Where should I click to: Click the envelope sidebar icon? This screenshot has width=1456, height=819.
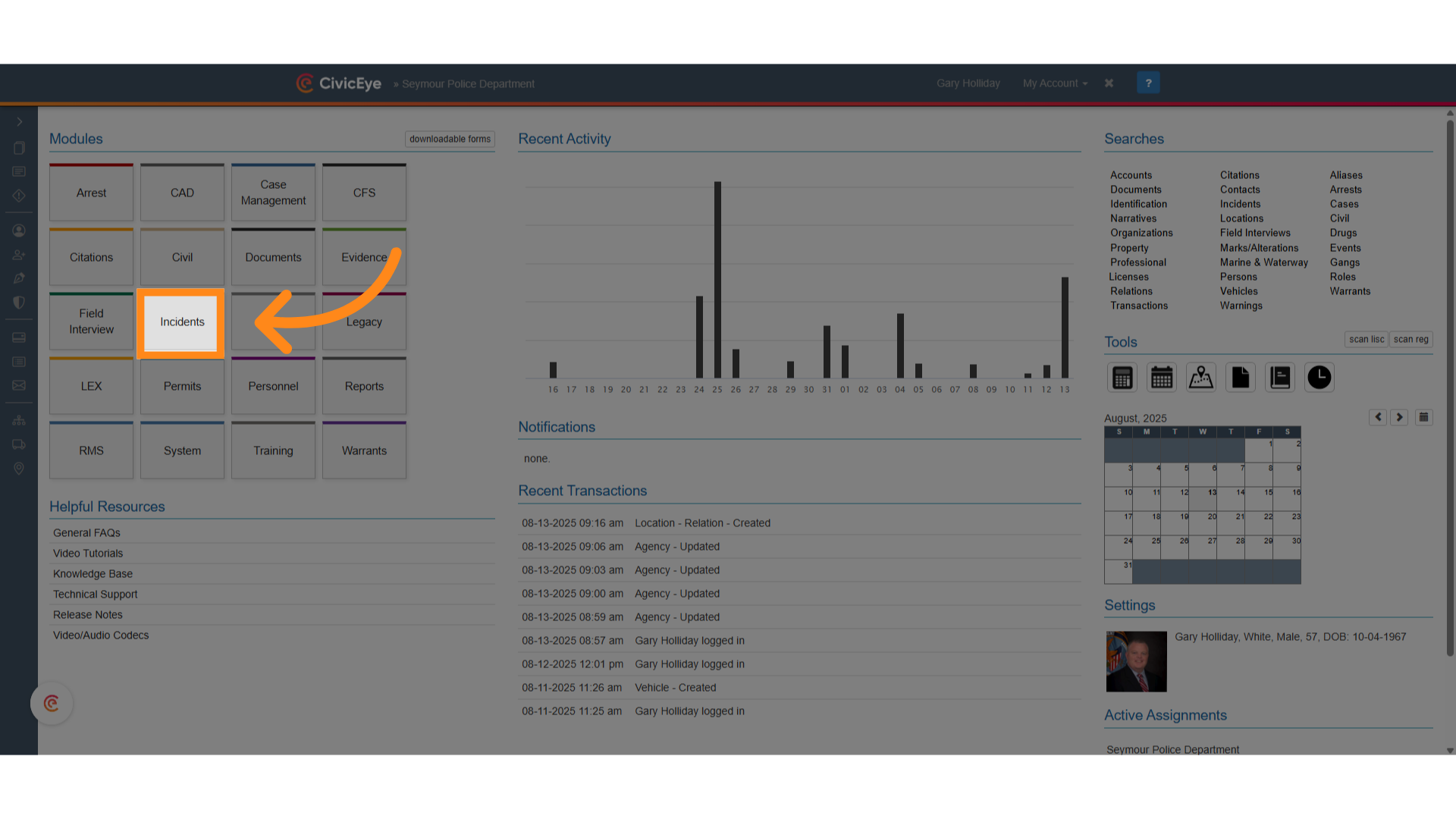pyautogui.click(x=19, y=385)
